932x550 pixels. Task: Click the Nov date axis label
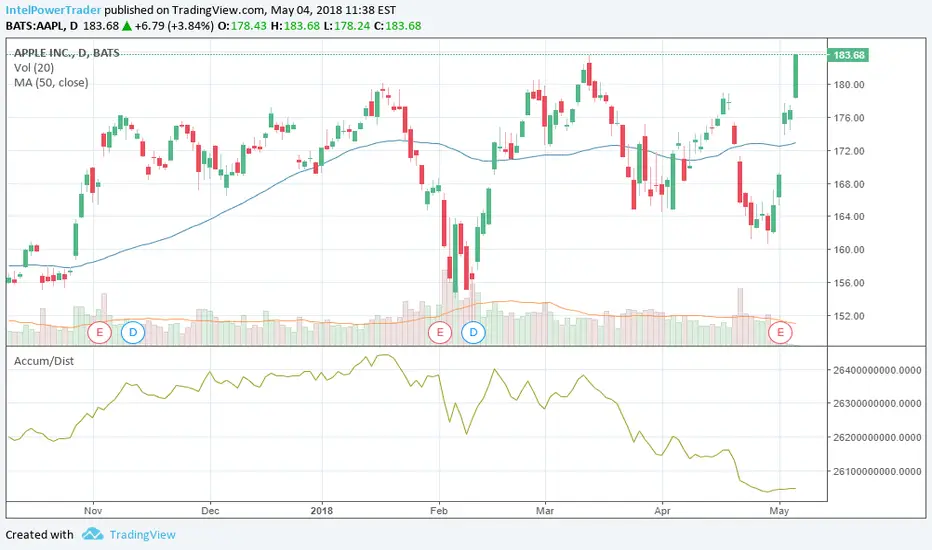(x=93, y=511)
